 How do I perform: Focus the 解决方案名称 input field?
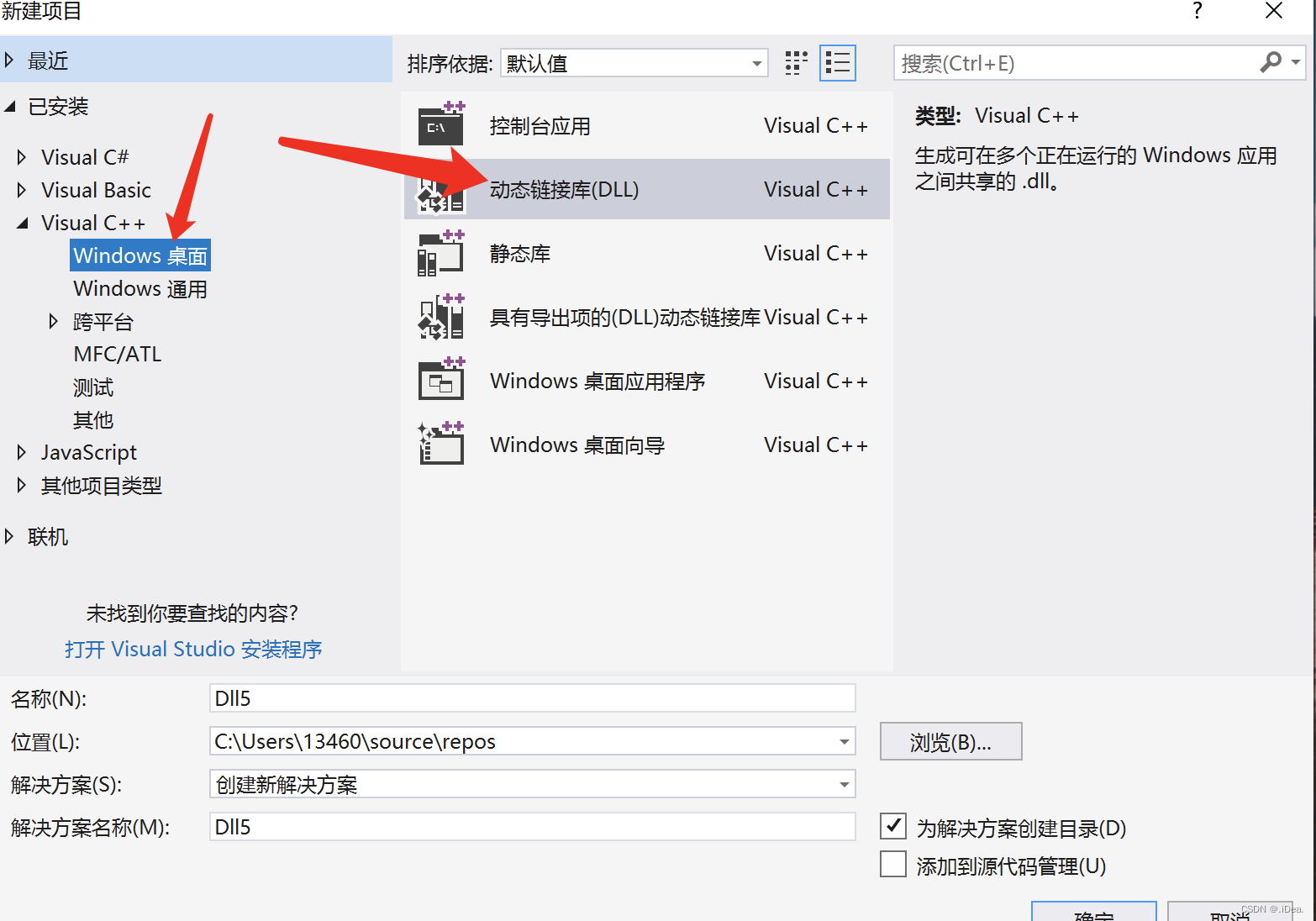pyautogui.click(x=532, y=826)
